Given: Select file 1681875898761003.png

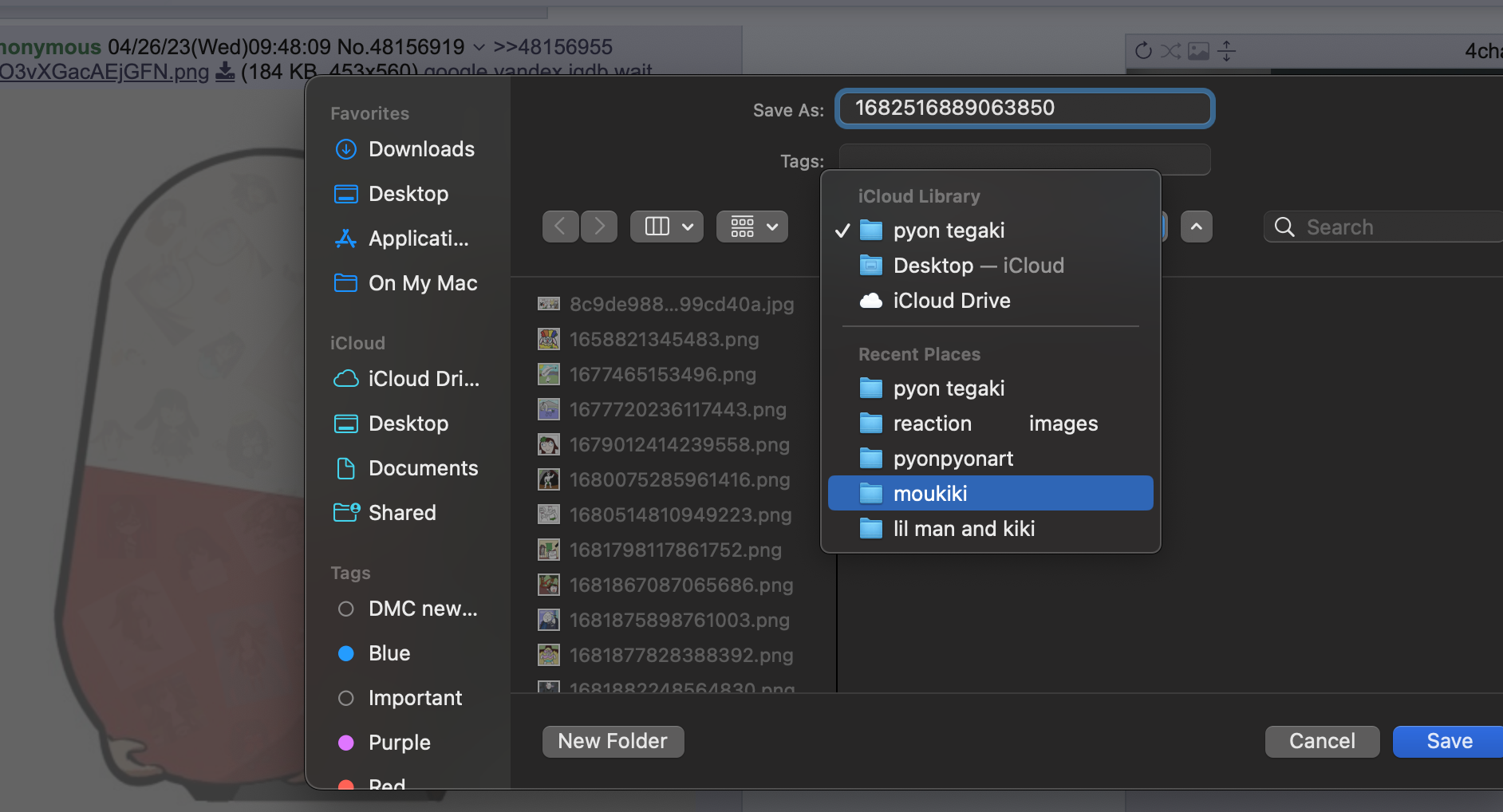Looking at the screenshot, I should tap(664, 620).
